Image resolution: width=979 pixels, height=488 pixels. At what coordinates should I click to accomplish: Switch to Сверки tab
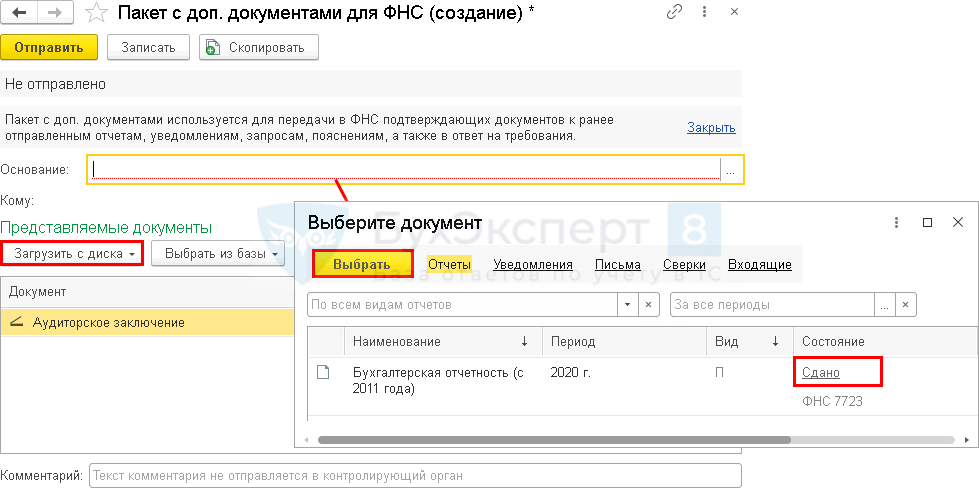[x=685, y=265]
